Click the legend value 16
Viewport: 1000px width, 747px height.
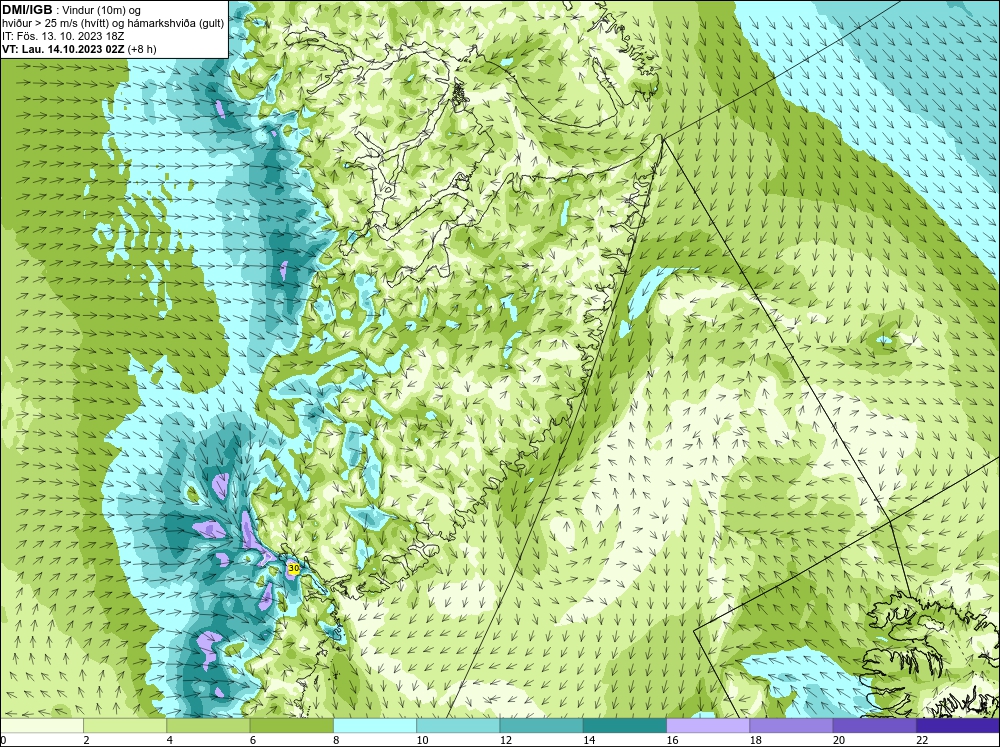[x=672, y=740]
